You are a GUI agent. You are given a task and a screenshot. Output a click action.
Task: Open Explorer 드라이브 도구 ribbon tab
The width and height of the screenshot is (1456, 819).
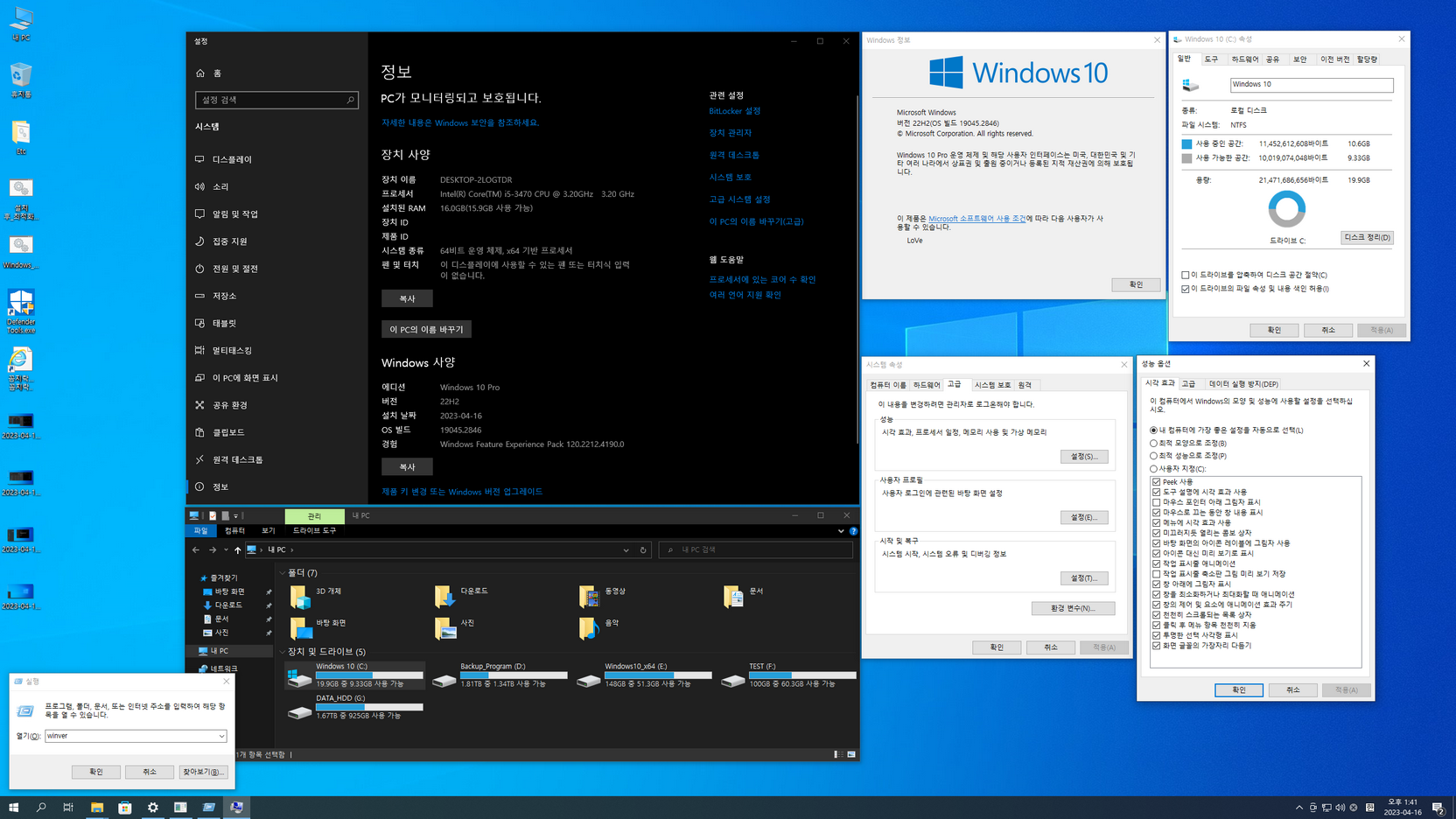[x=314, y=531]
